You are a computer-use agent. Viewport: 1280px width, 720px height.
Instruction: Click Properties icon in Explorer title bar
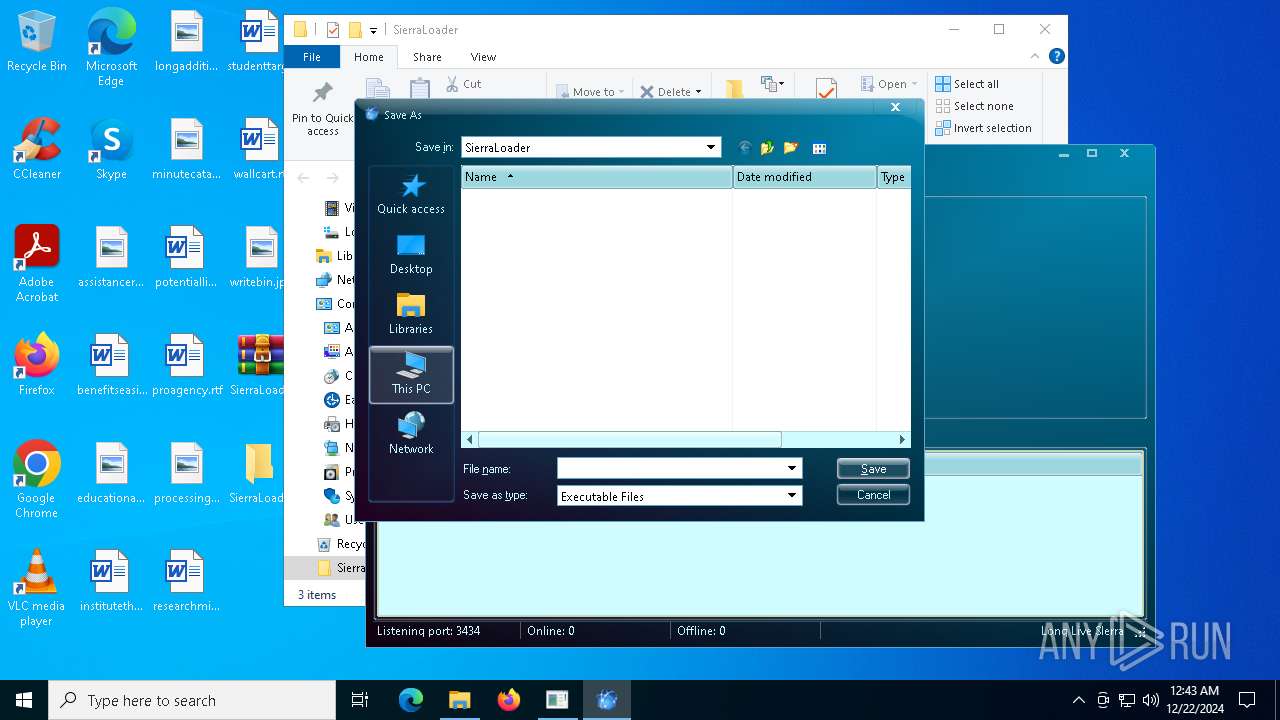(x=333, y=30)
